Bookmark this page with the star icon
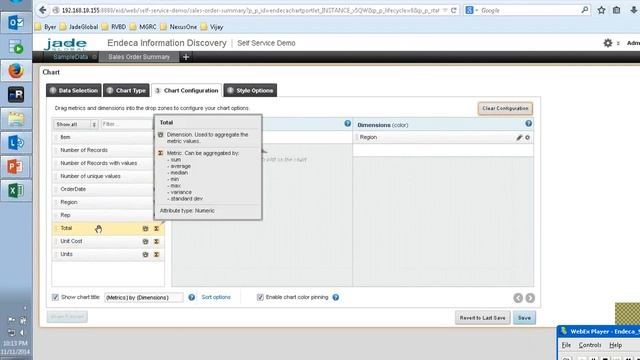Screen dimensions: 640x360 coord(601,10)
